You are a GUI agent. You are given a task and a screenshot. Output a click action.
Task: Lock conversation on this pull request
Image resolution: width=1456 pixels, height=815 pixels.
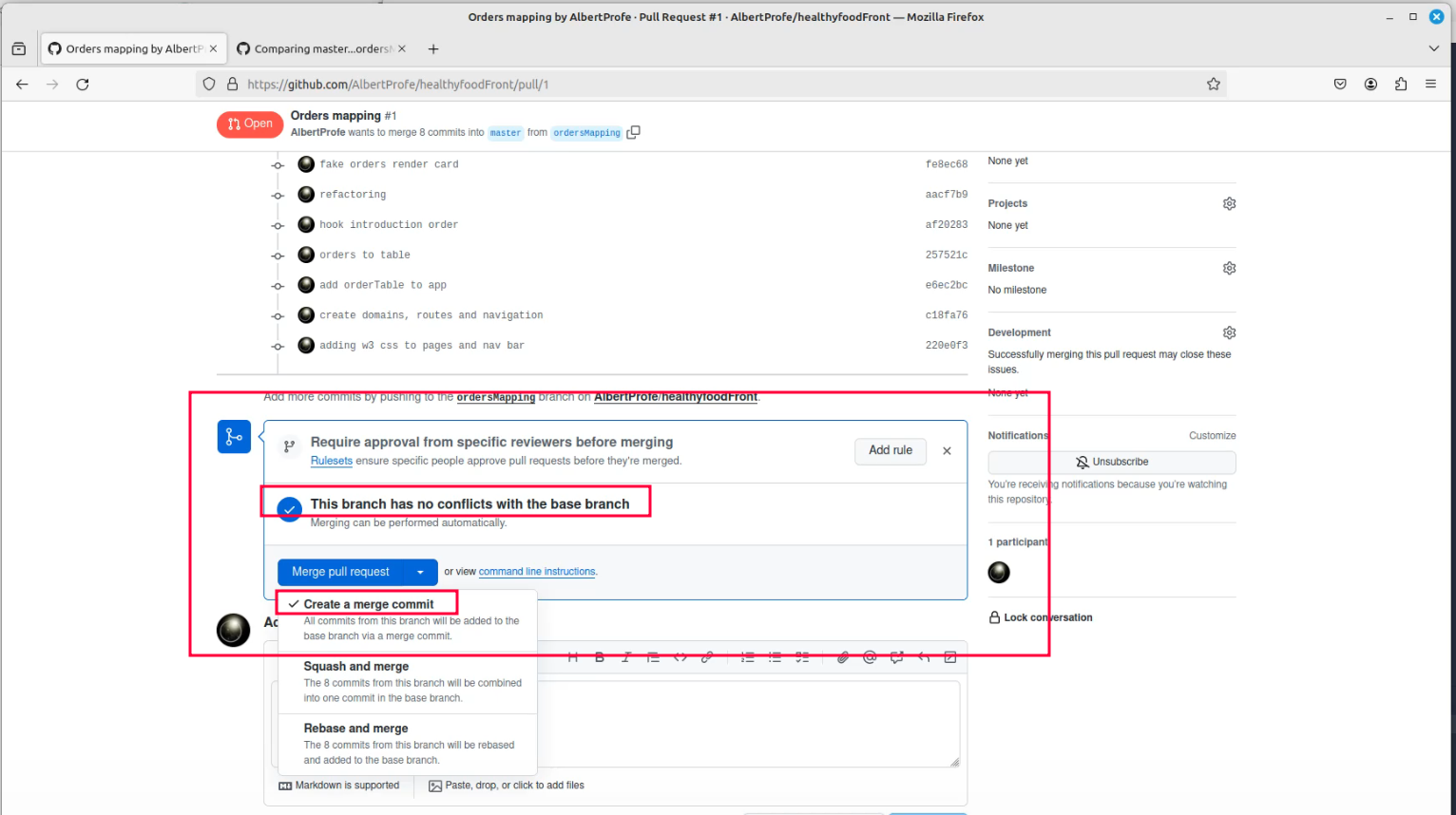tap(1041, 617)
